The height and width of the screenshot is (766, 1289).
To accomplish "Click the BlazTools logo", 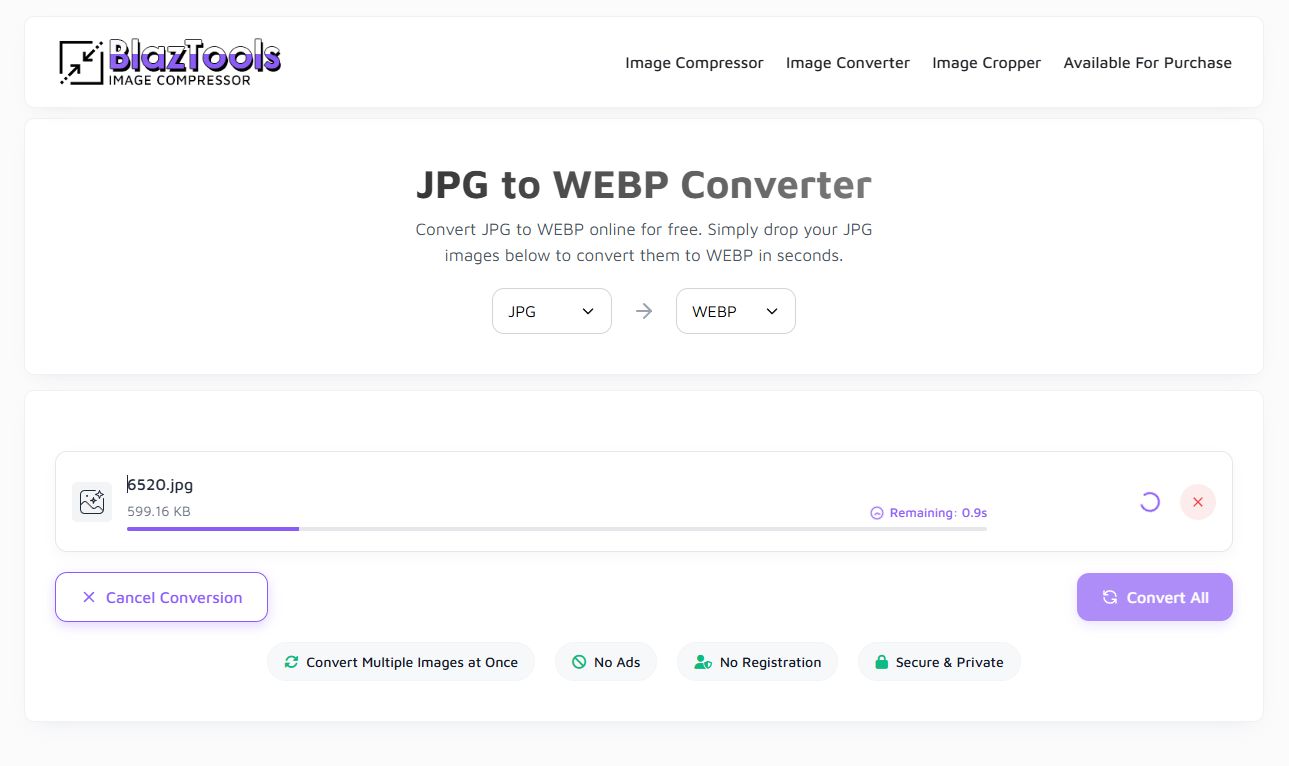I will [170, 62].
